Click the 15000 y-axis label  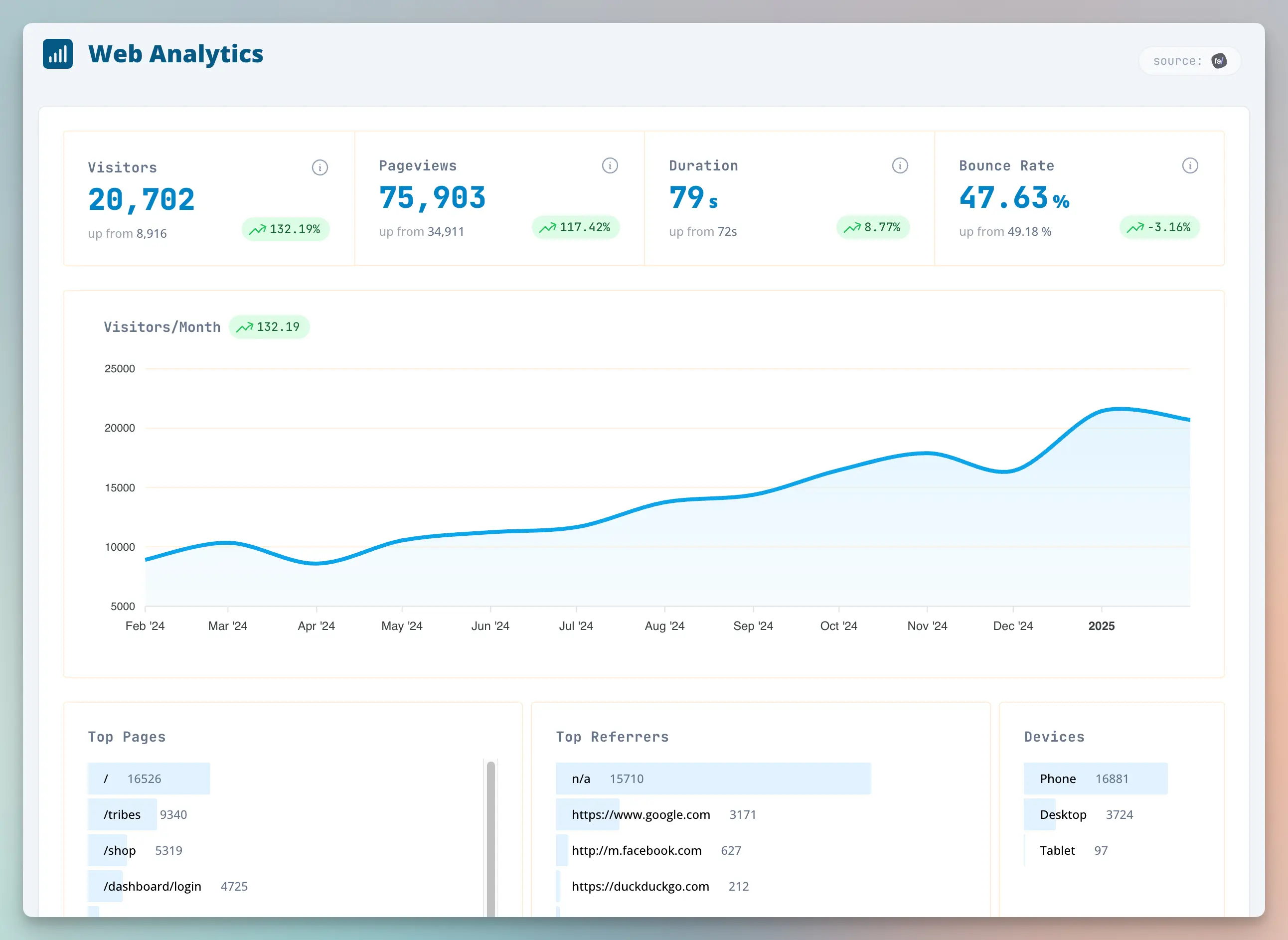tap(120, 487)
